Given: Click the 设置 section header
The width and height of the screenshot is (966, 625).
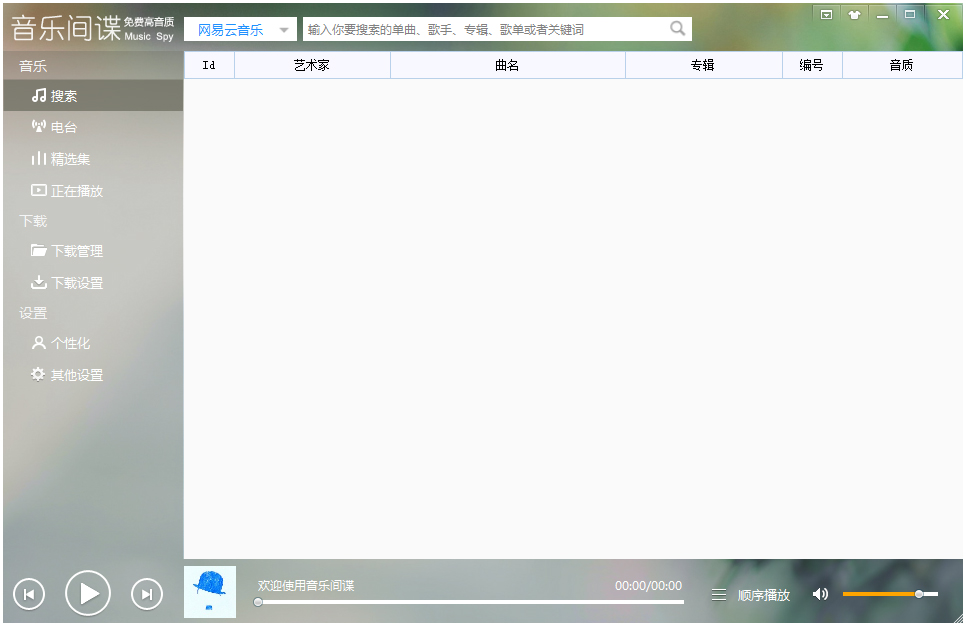Looking at the screenshot, I should tap(31, 312).
